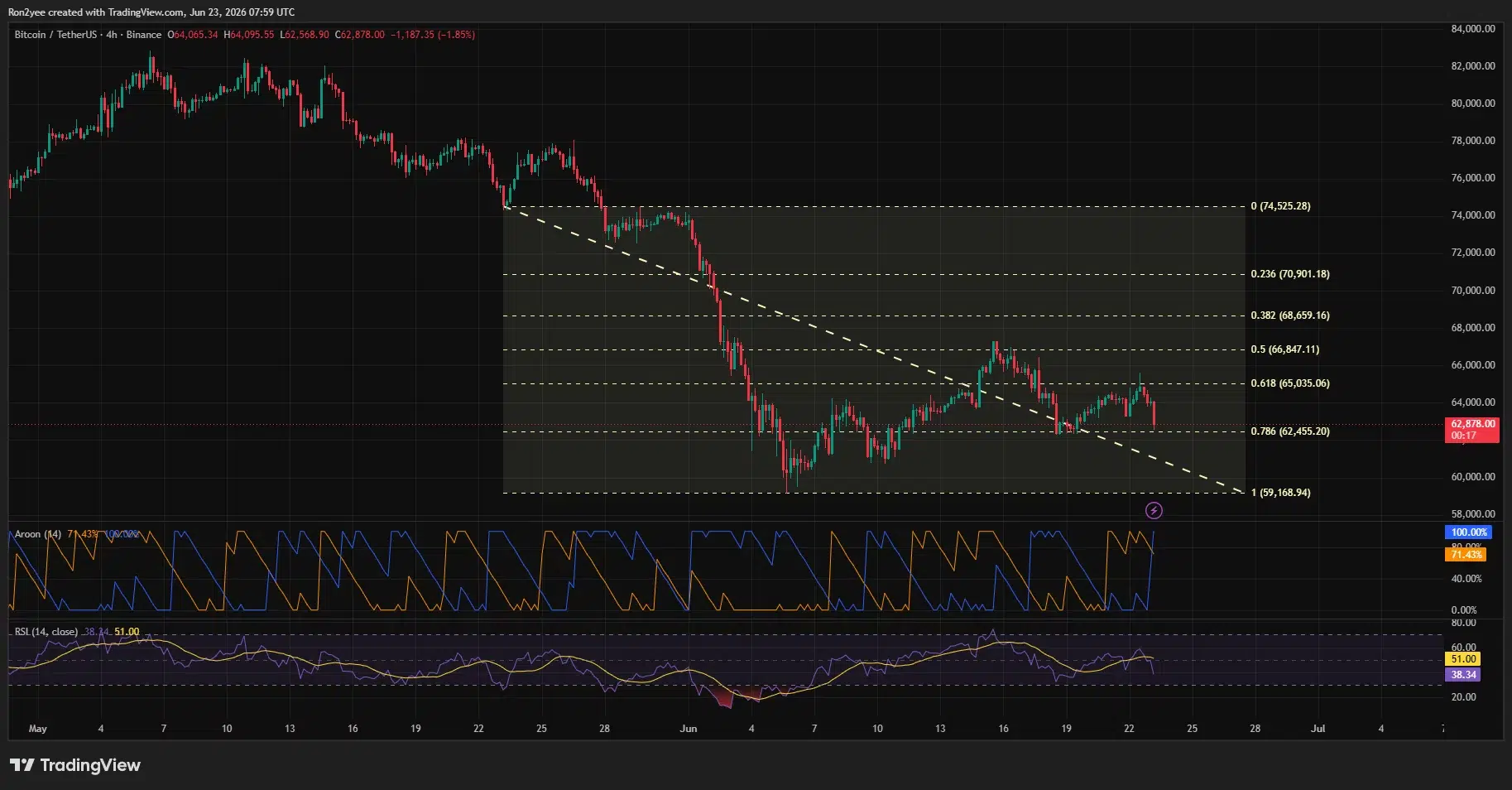Click the 58,000.00 price axis label
This screenshot has height=790, width=1512.
pos(1473,514)
